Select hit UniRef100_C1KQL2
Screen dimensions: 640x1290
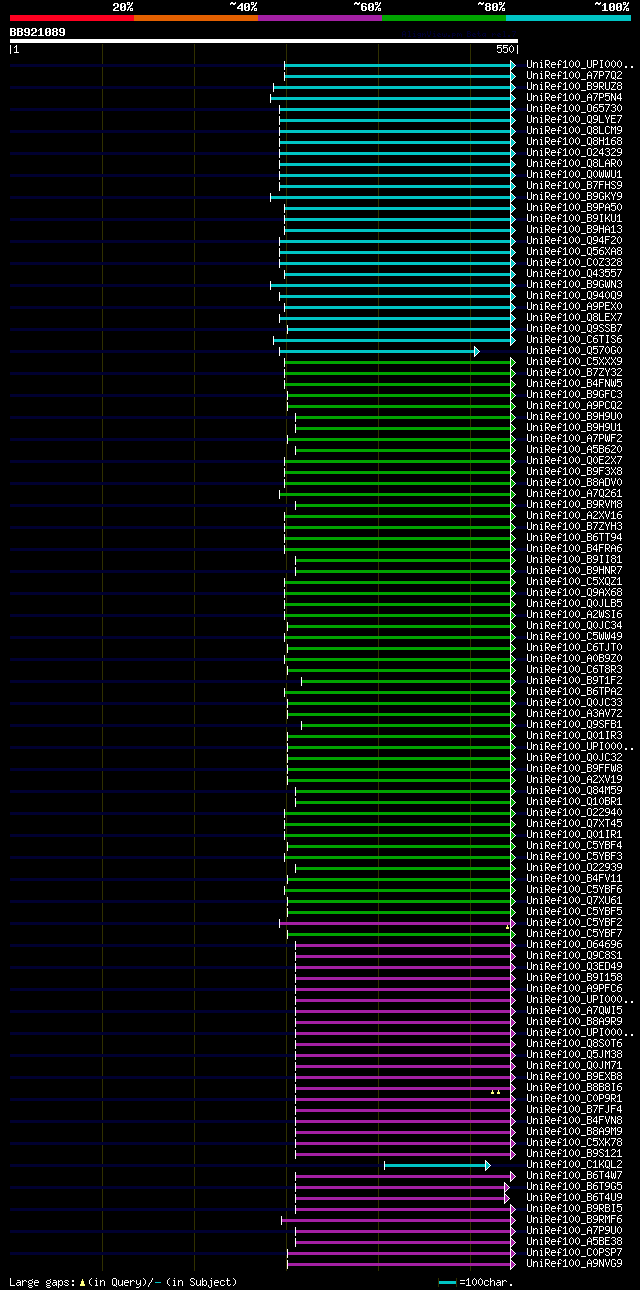point(574,1164)
